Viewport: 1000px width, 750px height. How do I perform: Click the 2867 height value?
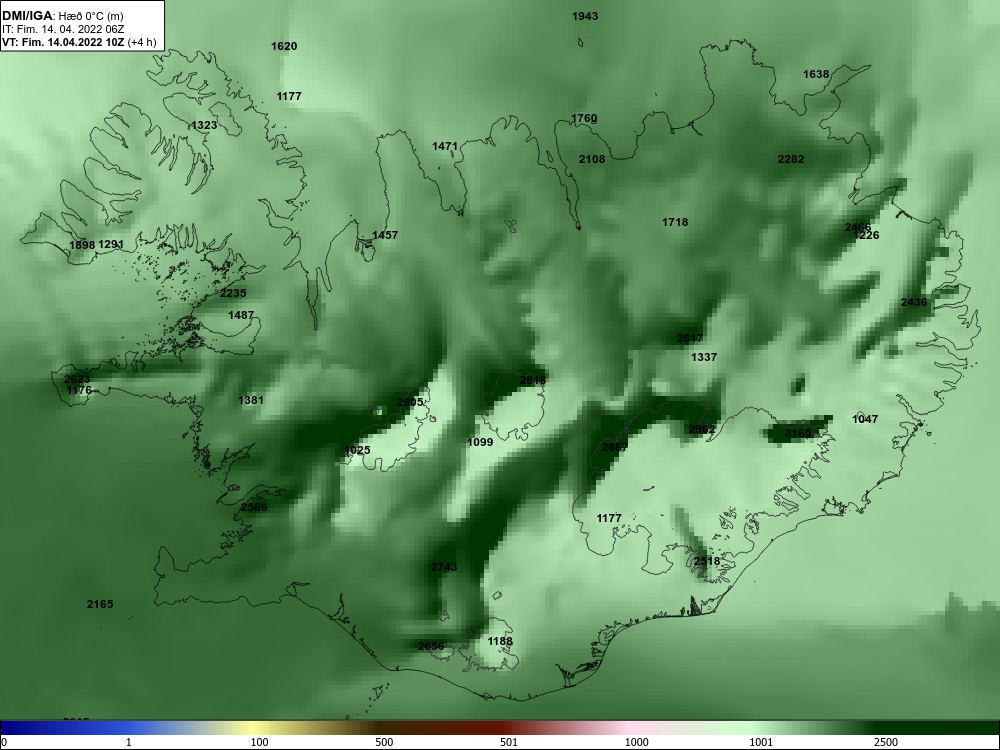(x=615, y=447)
